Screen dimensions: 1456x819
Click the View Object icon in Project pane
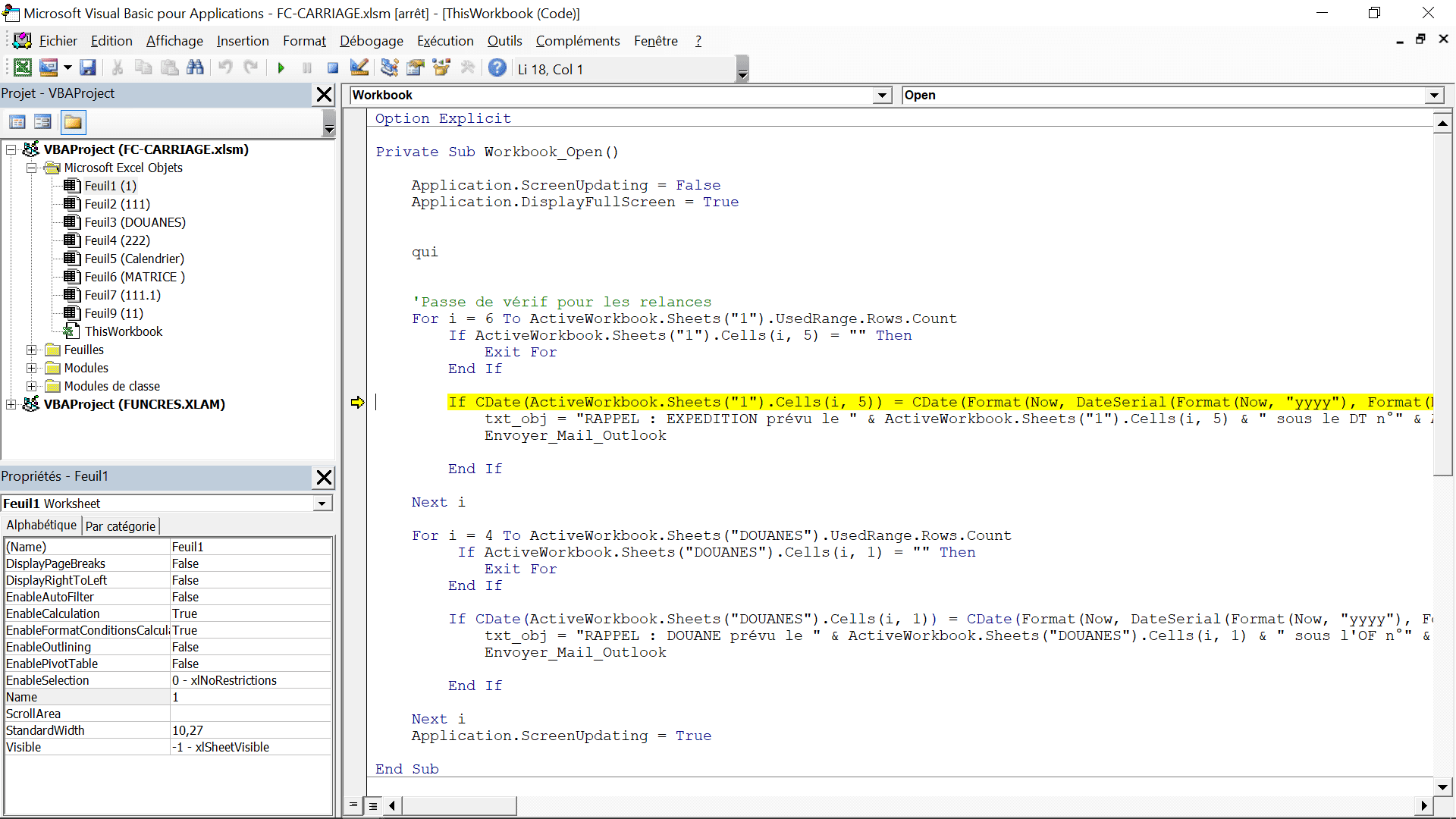42,122
